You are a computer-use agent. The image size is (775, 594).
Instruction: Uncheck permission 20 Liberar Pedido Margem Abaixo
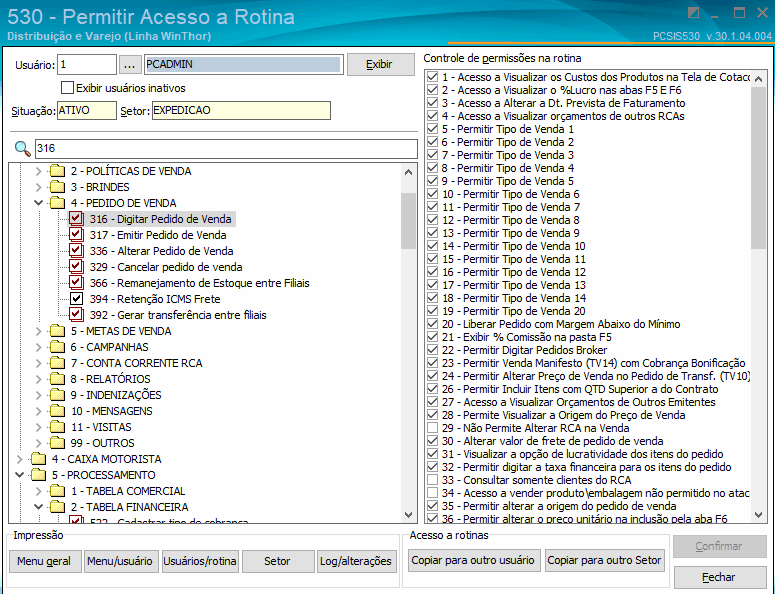point(432,324)
